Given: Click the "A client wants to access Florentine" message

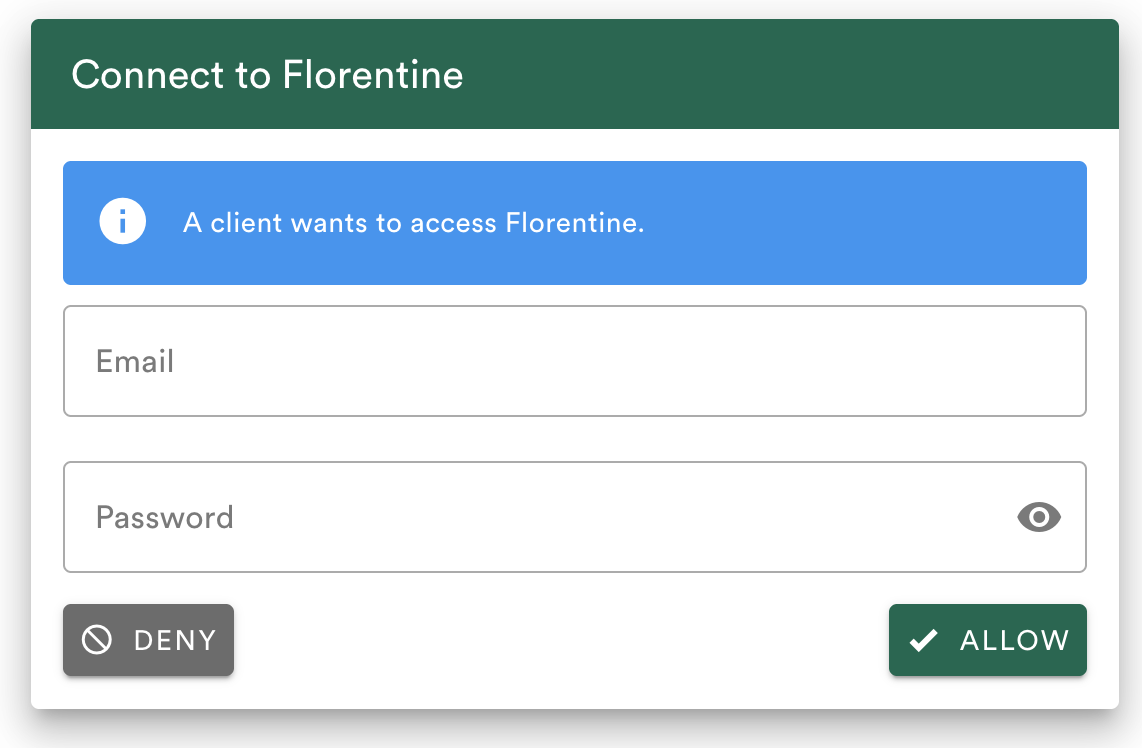Looking at the screenshot, I should (413, 223).
